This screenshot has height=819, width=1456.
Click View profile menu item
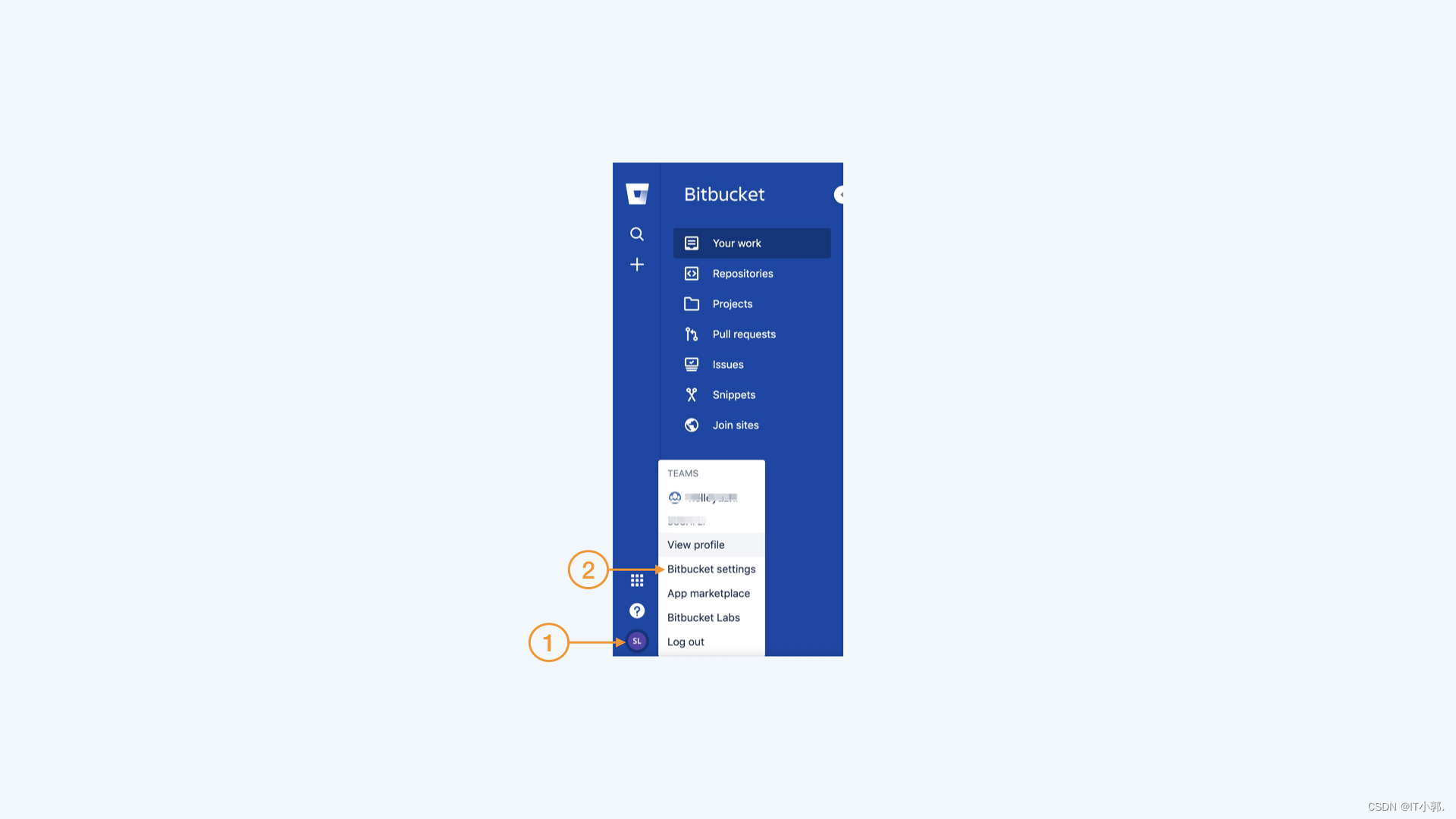coord(696,544)
